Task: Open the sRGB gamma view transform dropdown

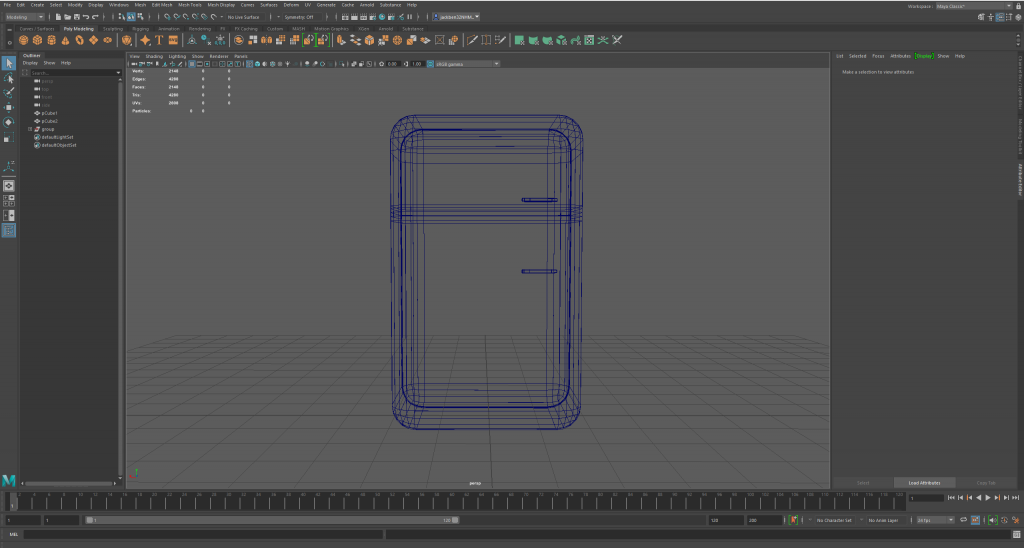Action: tap(462, 64)
